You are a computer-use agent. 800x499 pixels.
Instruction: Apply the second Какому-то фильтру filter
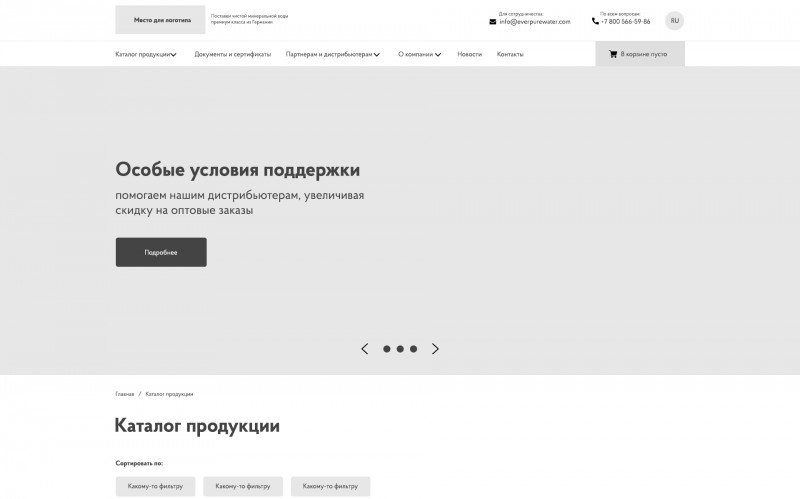pos(243,486)
